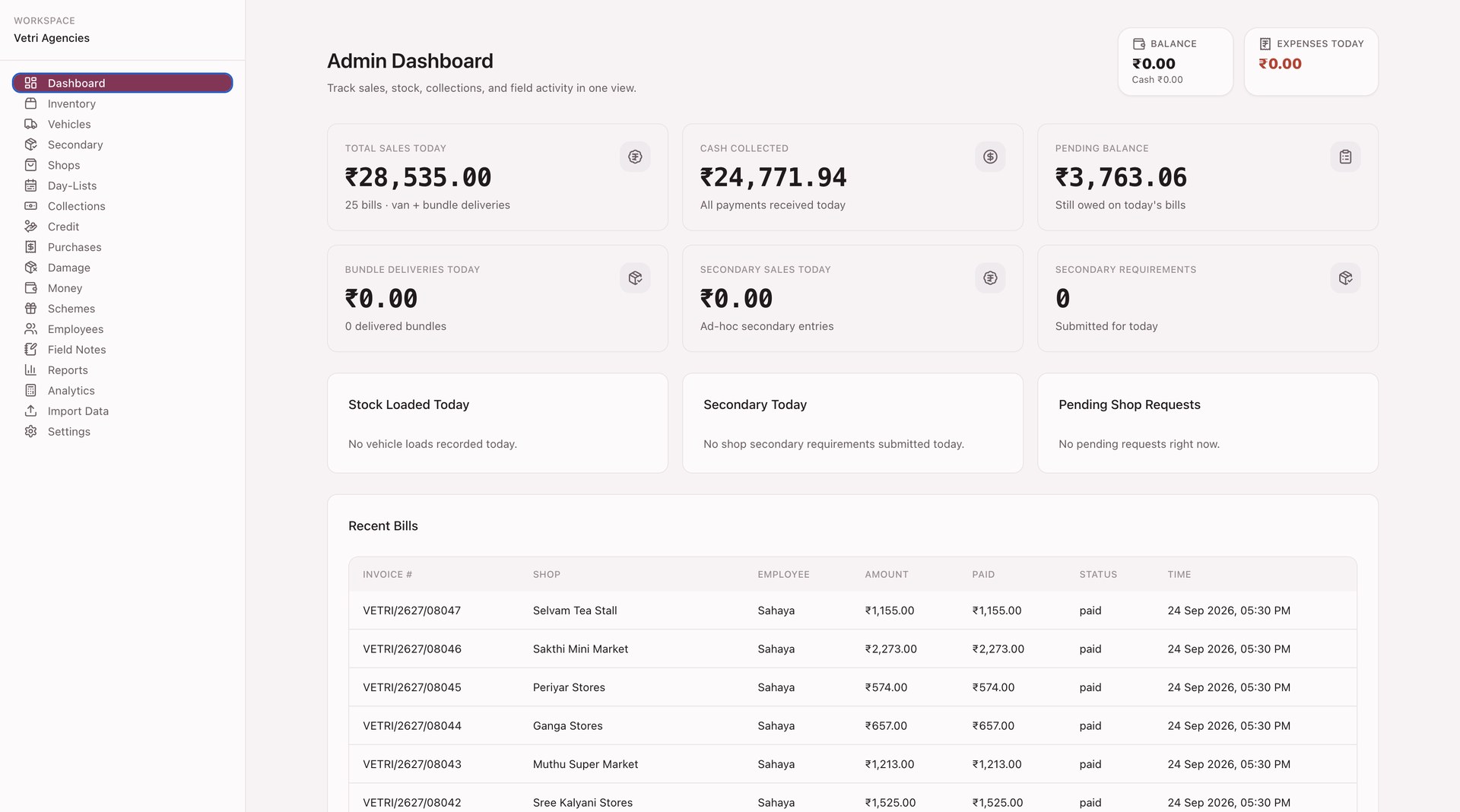Click the box icon in Secondary Requirements card
This screenshot has width=1460, height=812.
(x=1345, y=278)
